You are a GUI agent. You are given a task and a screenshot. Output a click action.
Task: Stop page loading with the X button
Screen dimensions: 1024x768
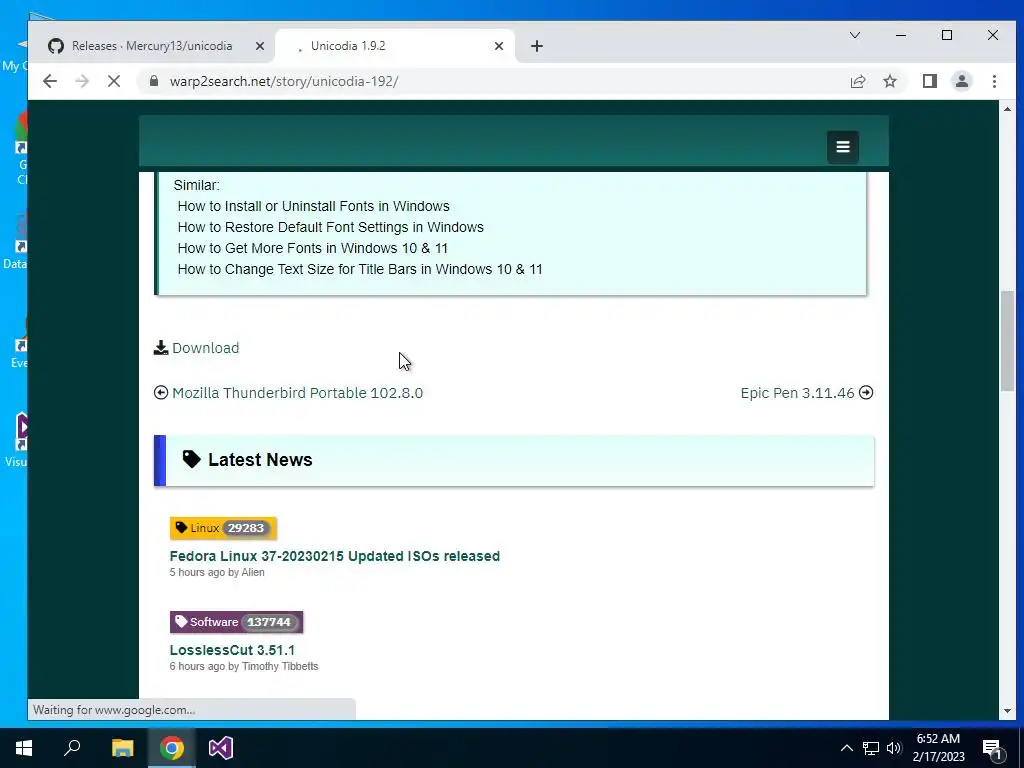(114, 81)
